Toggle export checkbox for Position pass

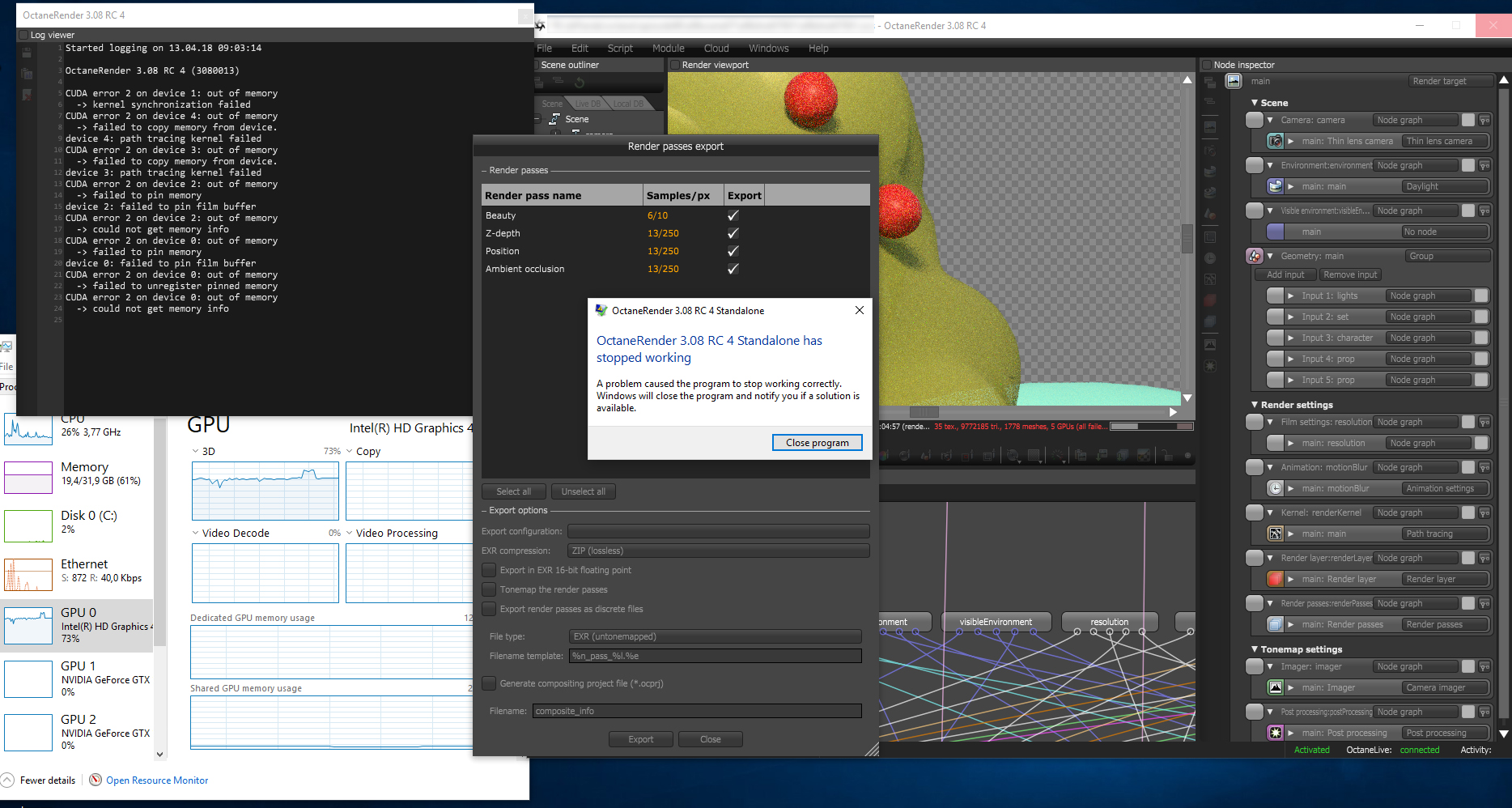[733, 251]
